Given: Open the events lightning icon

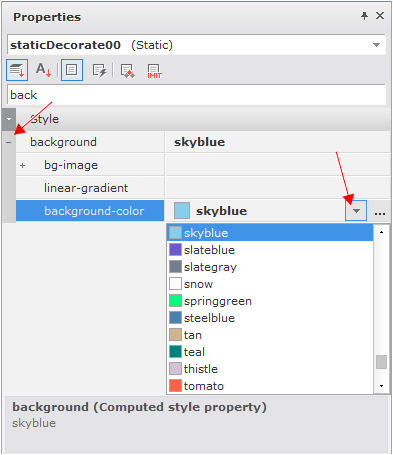Looking at the screenshot, I should point(99,70).
